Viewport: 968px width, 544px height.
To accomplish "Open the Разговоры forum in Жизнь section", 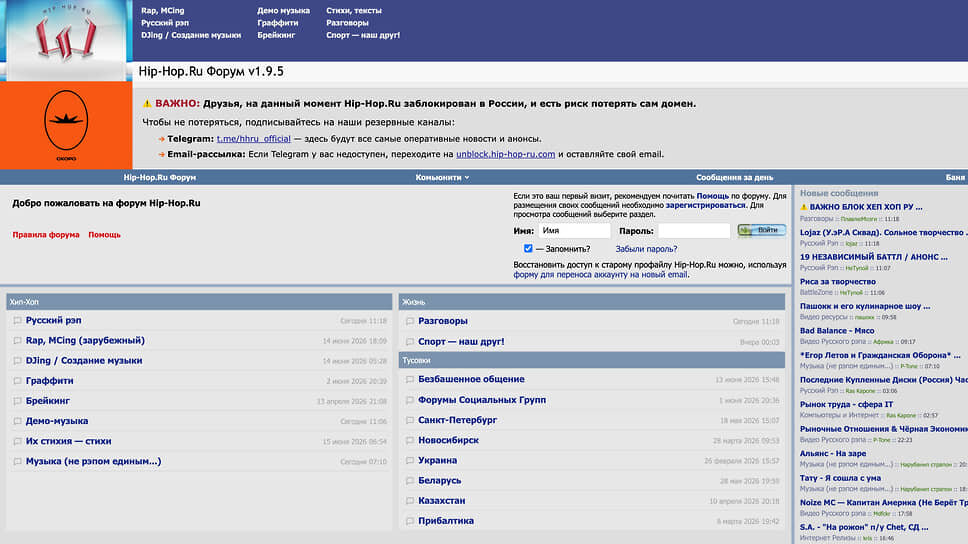I will (443, 321).
